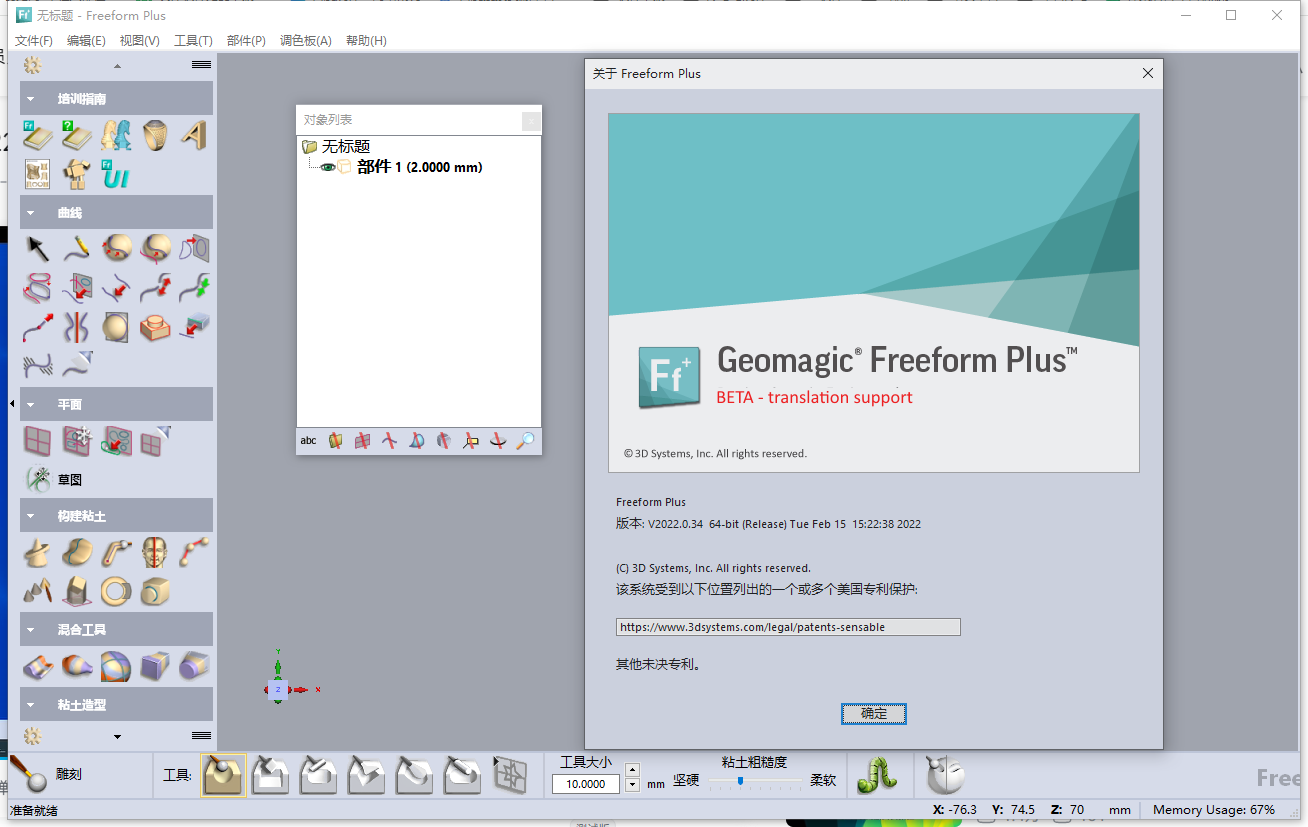1308x827 pixels.
Task: Collapse the 平面 section
Action: pyautogui.click(x=31, y=405)
